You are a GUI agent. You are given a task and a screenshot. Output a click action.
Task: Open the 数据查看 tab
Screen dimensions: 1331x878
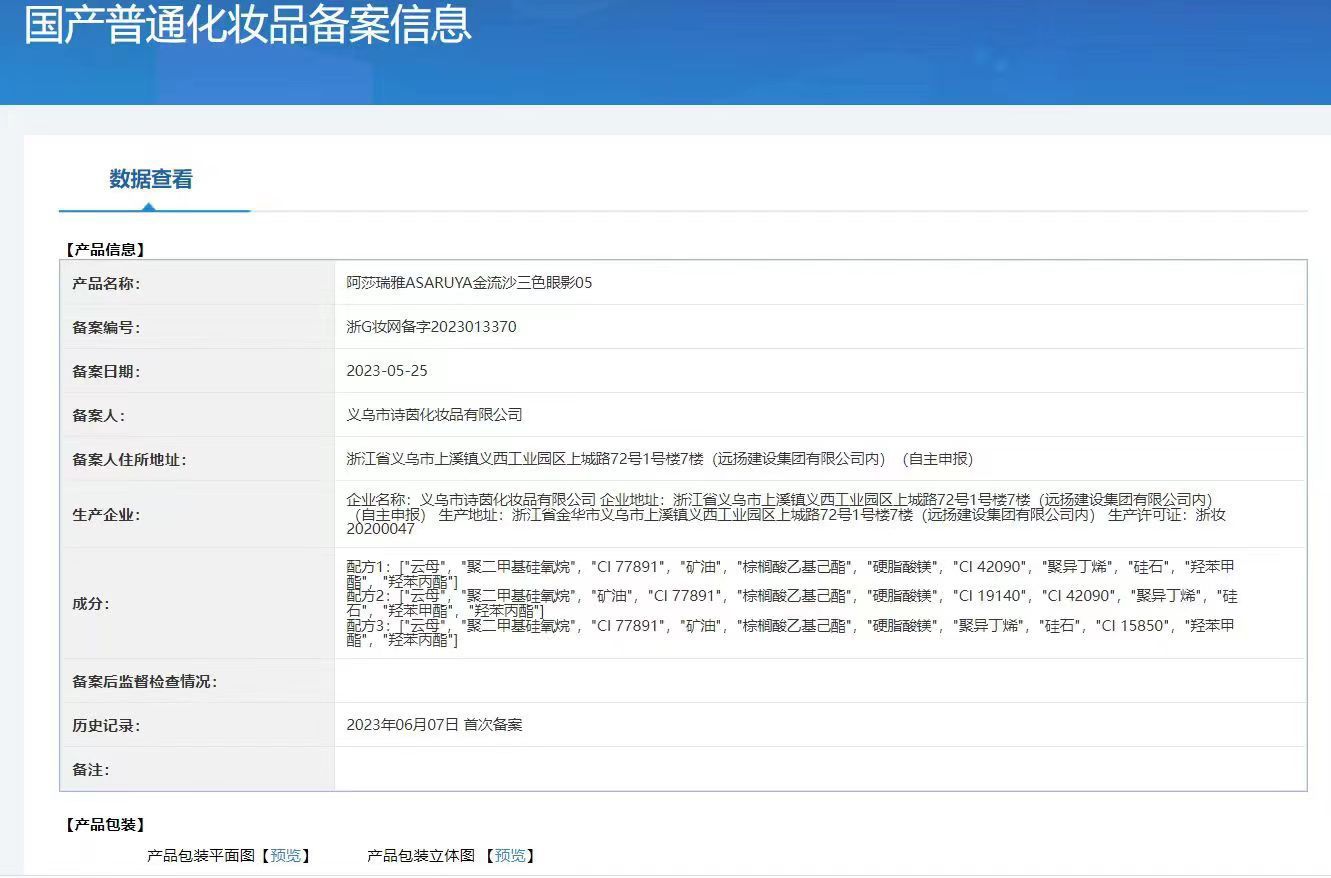151,180
